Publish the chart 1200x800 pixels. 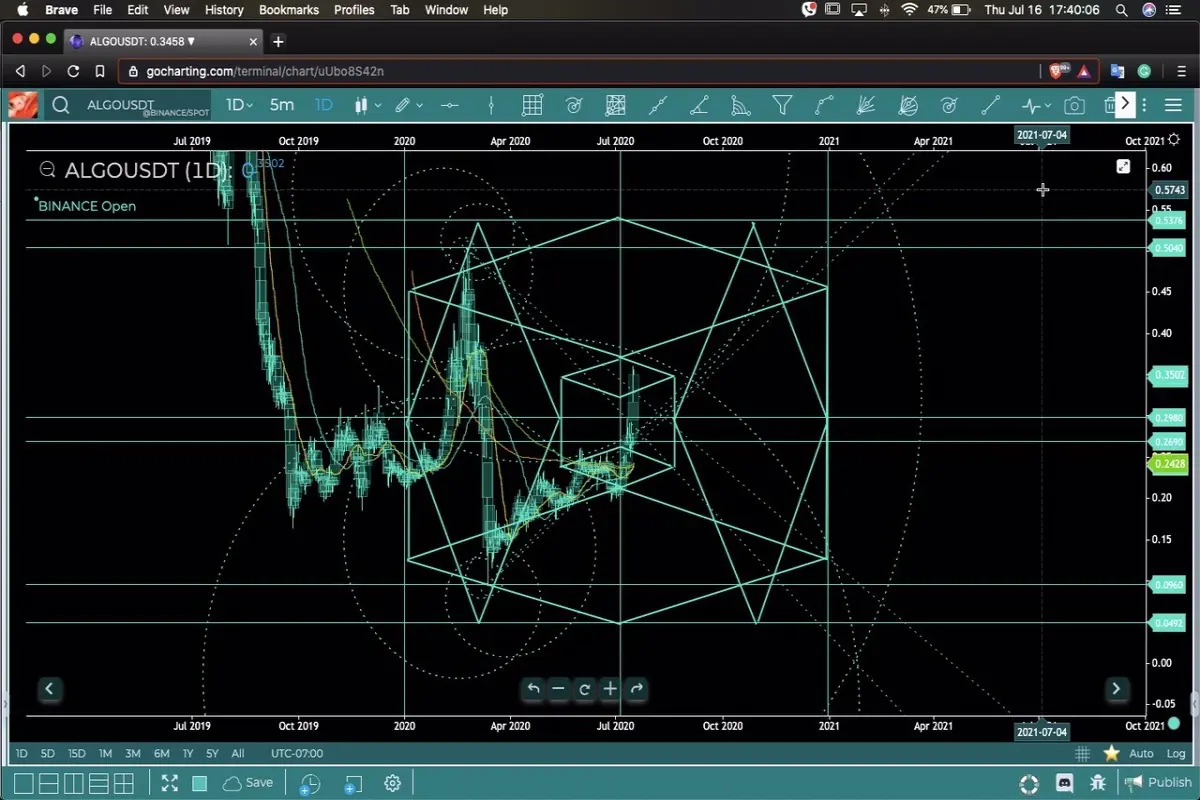[1158, 783]
